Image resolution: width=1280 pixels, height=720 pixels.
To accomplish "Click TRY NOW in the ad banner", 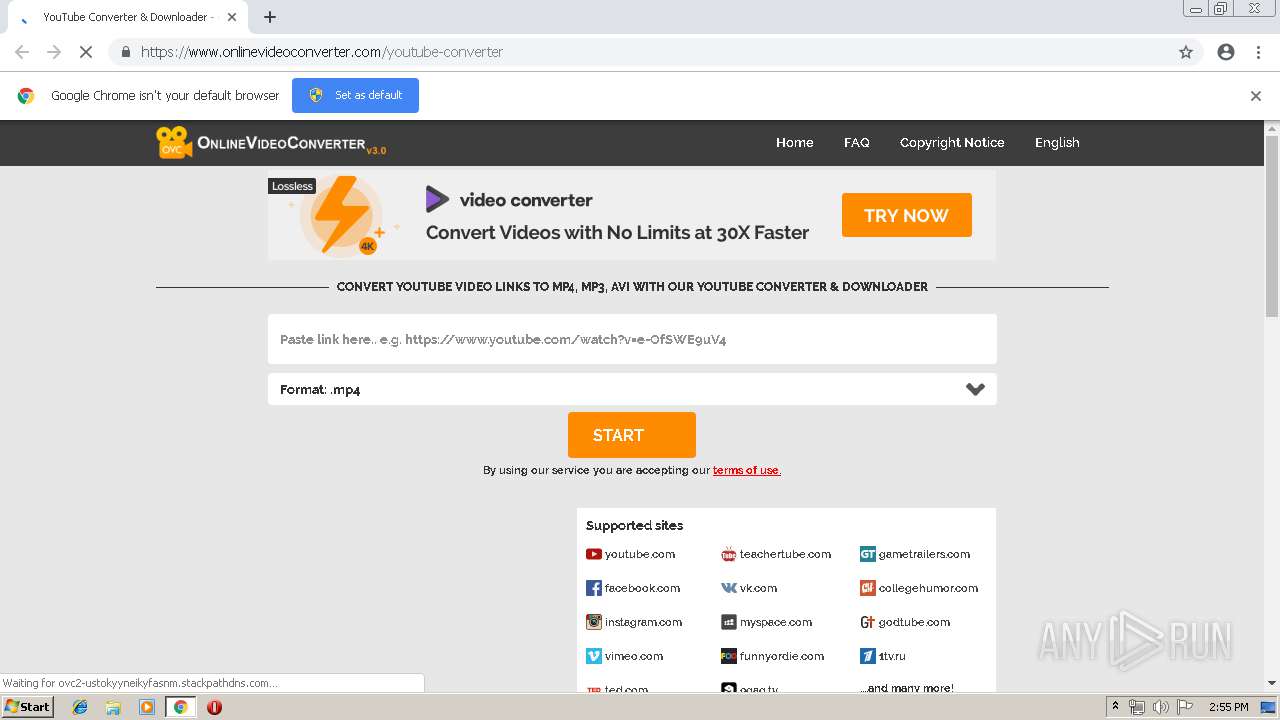I will [x=906, y=215].
